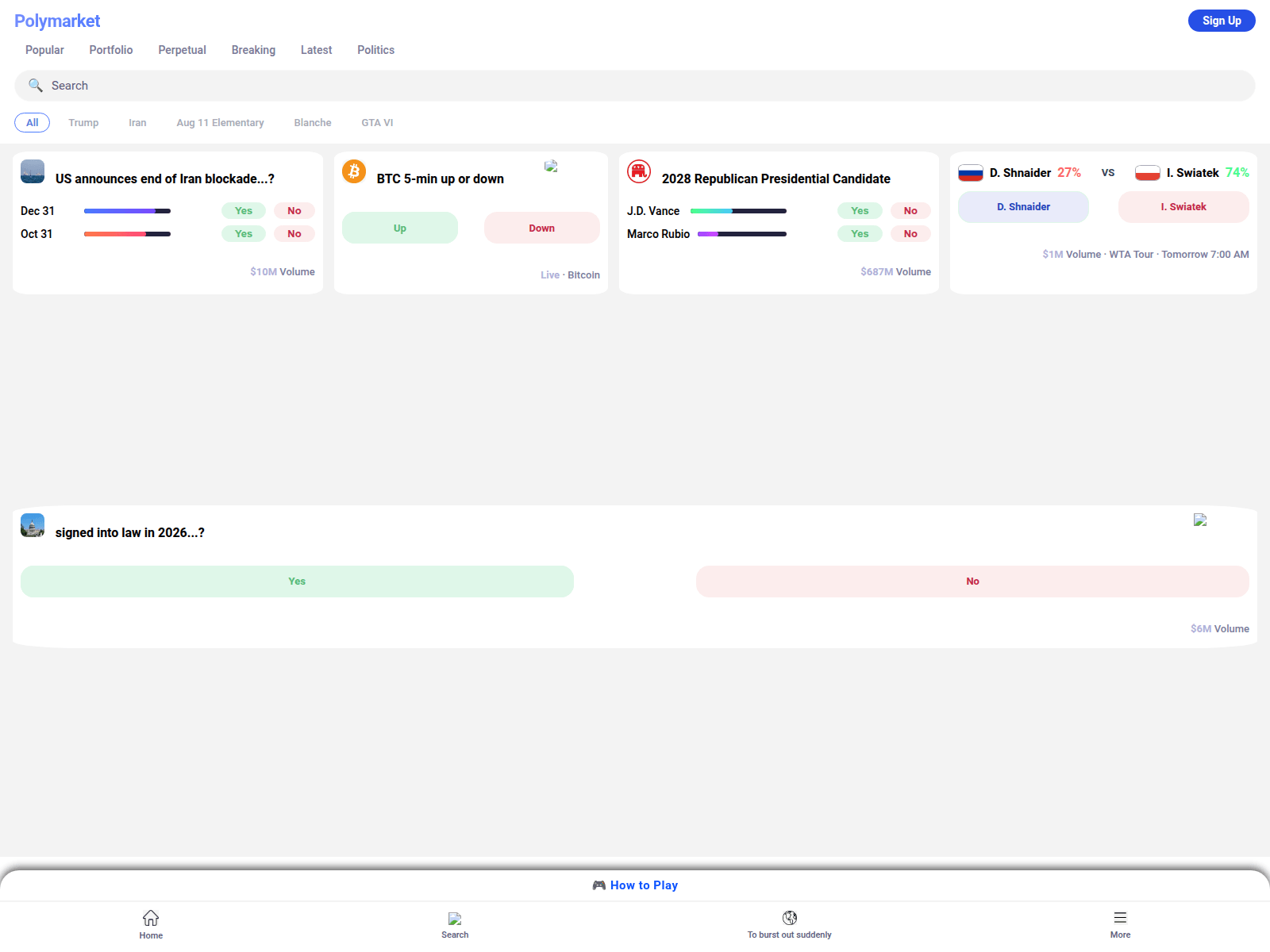Click the Oct 31 probability bar

coord(127,234)
